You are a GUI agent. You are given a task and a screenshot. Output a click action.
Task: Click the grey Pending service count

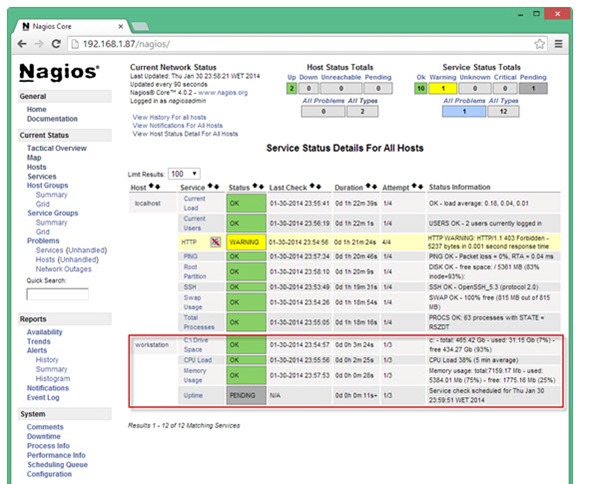pyautogui.click(x=533, y=88)
